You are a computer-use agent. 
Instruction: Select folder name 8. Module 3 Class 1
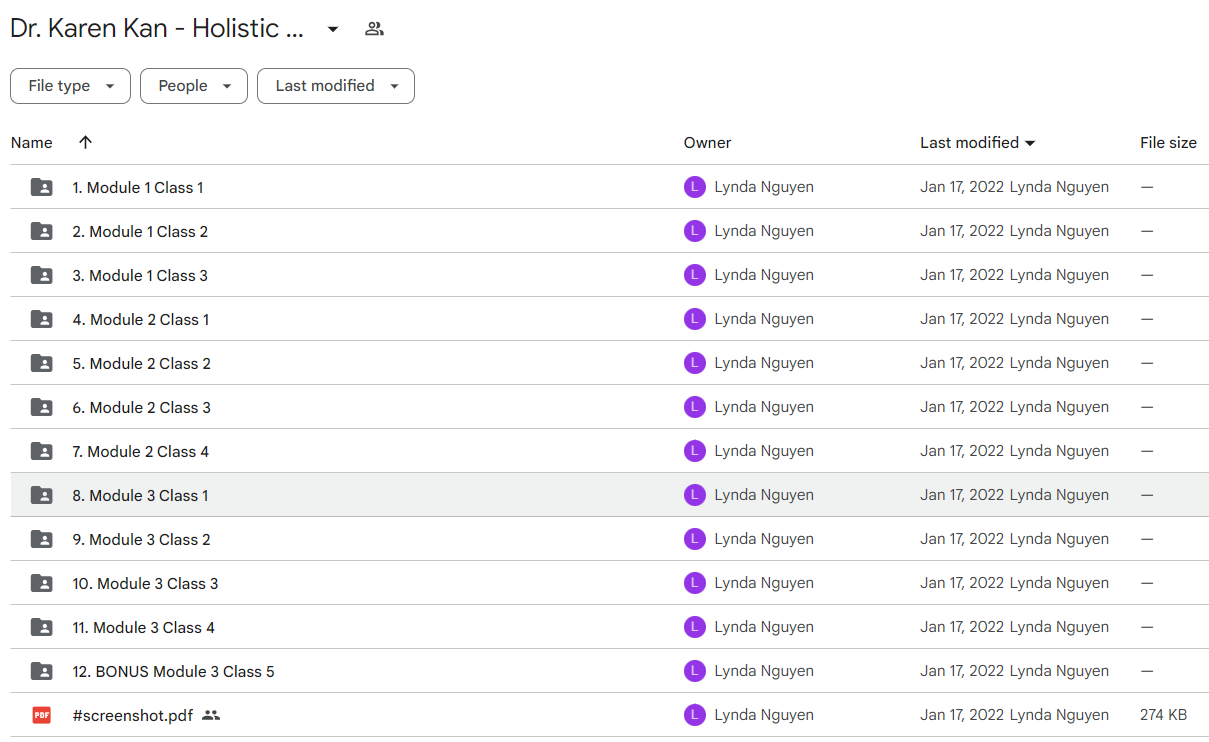click(141, 496)
